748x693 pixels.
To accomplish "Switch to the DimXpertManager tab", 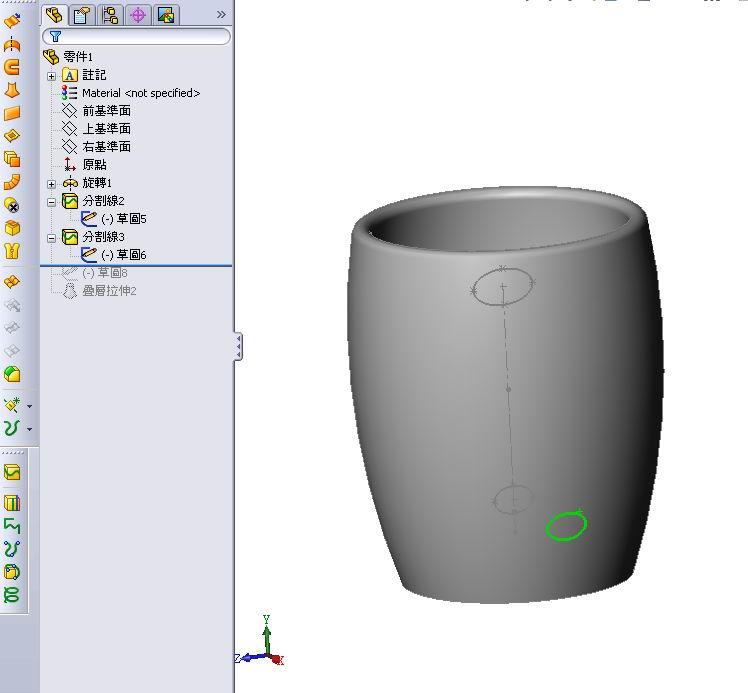I will tap(138, 15).
